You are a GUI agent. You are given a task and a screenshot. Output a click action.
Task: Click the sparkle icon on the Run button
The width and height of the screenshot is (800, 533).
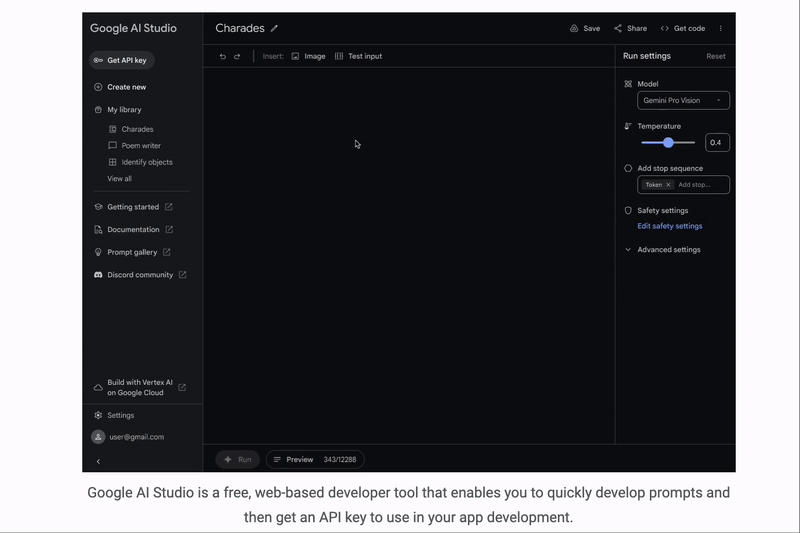[228, 460]
